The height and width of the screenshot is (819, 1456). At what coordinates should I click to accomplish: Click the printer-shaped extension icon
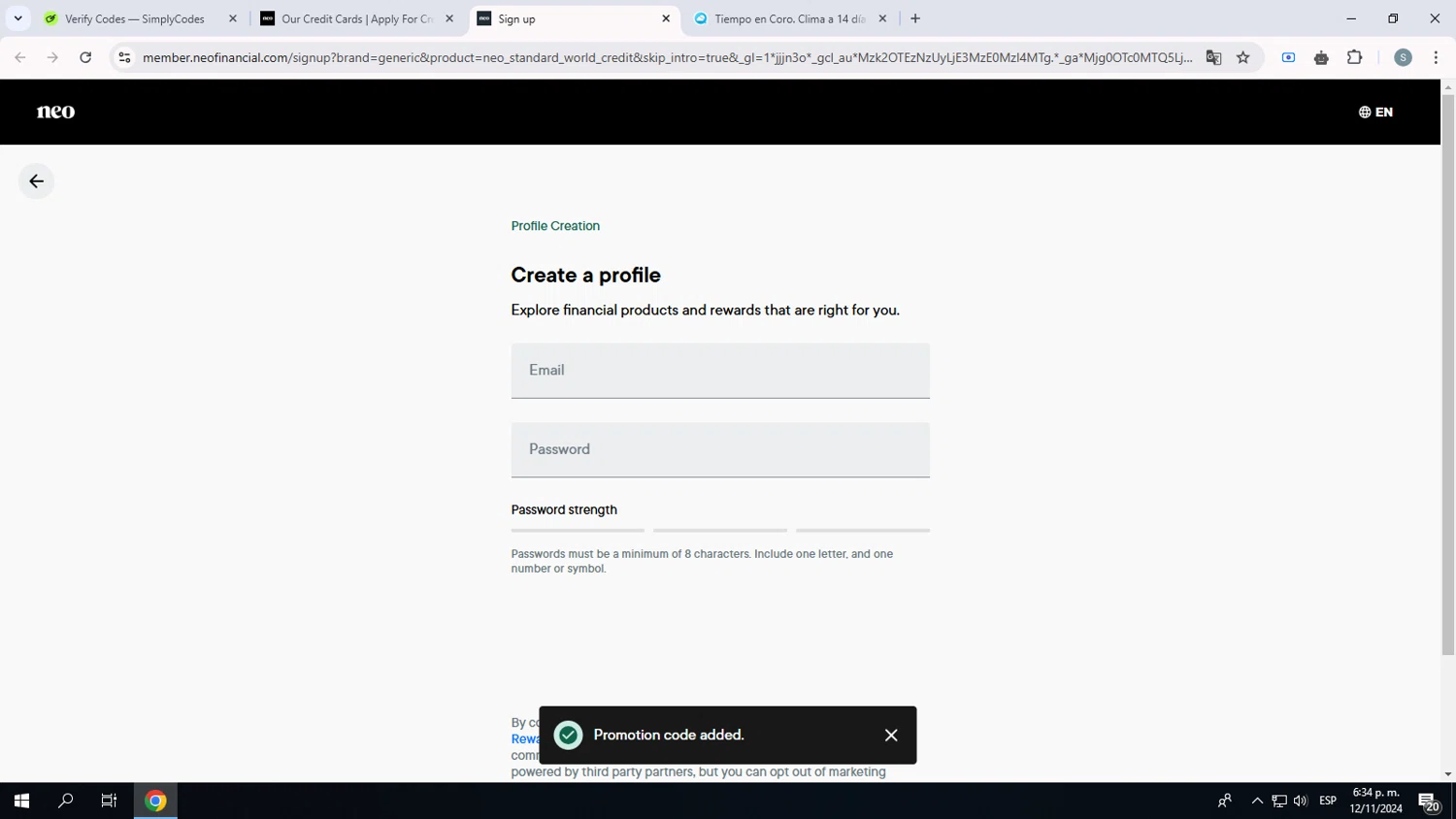[1321, 57]
